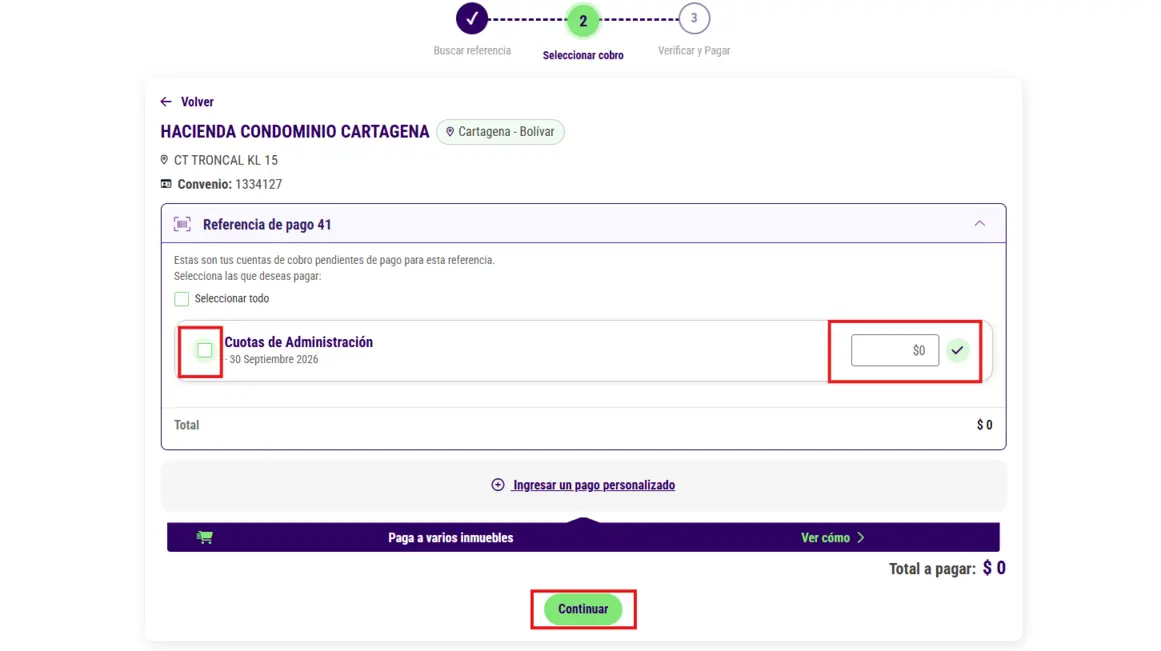Image resolution: width=1161 pixels, height=651 pixels.
Task: Click the Verificar y Pagar step label
Action: 694,50
